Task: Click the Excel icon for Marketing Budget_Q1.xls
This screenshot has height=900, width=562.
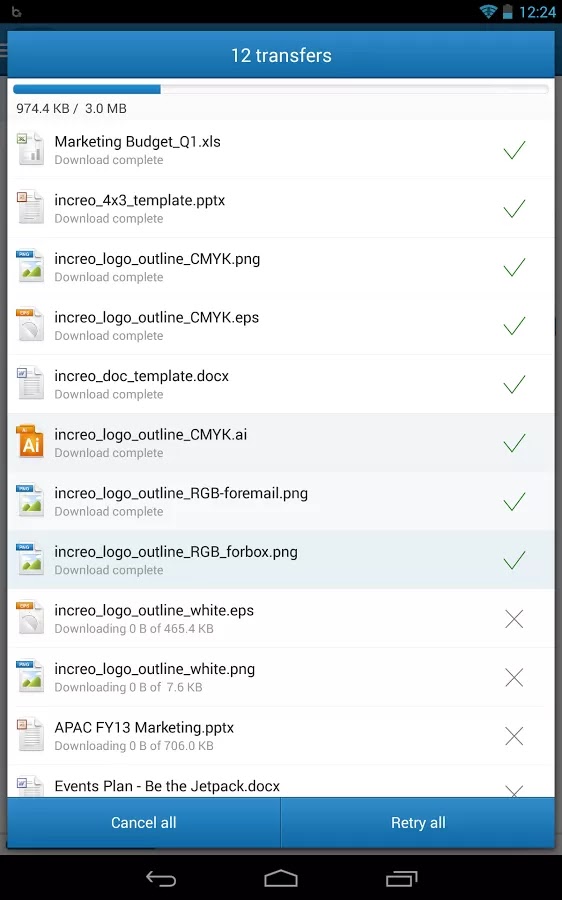Action: pyautogui.click(x=30, y=149)
